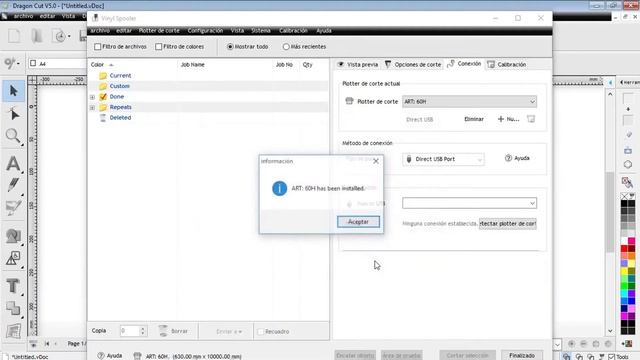The width and height of the screenshot is (640, 360).
Task: Open the Opciones de corte tab
Action: (x=413, y=64)
